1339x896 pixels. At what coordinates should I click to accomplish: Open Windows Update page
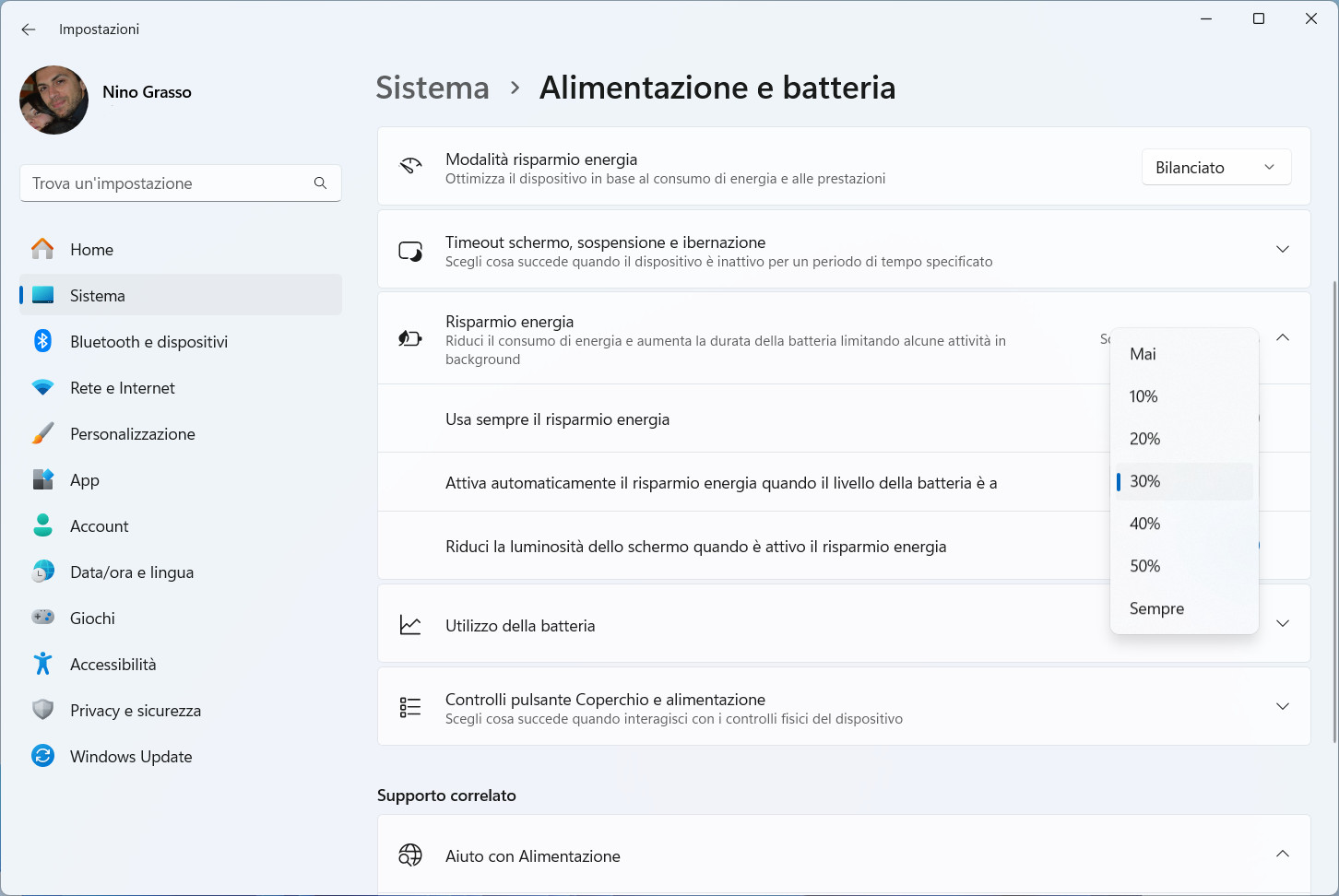click(131, 757)
